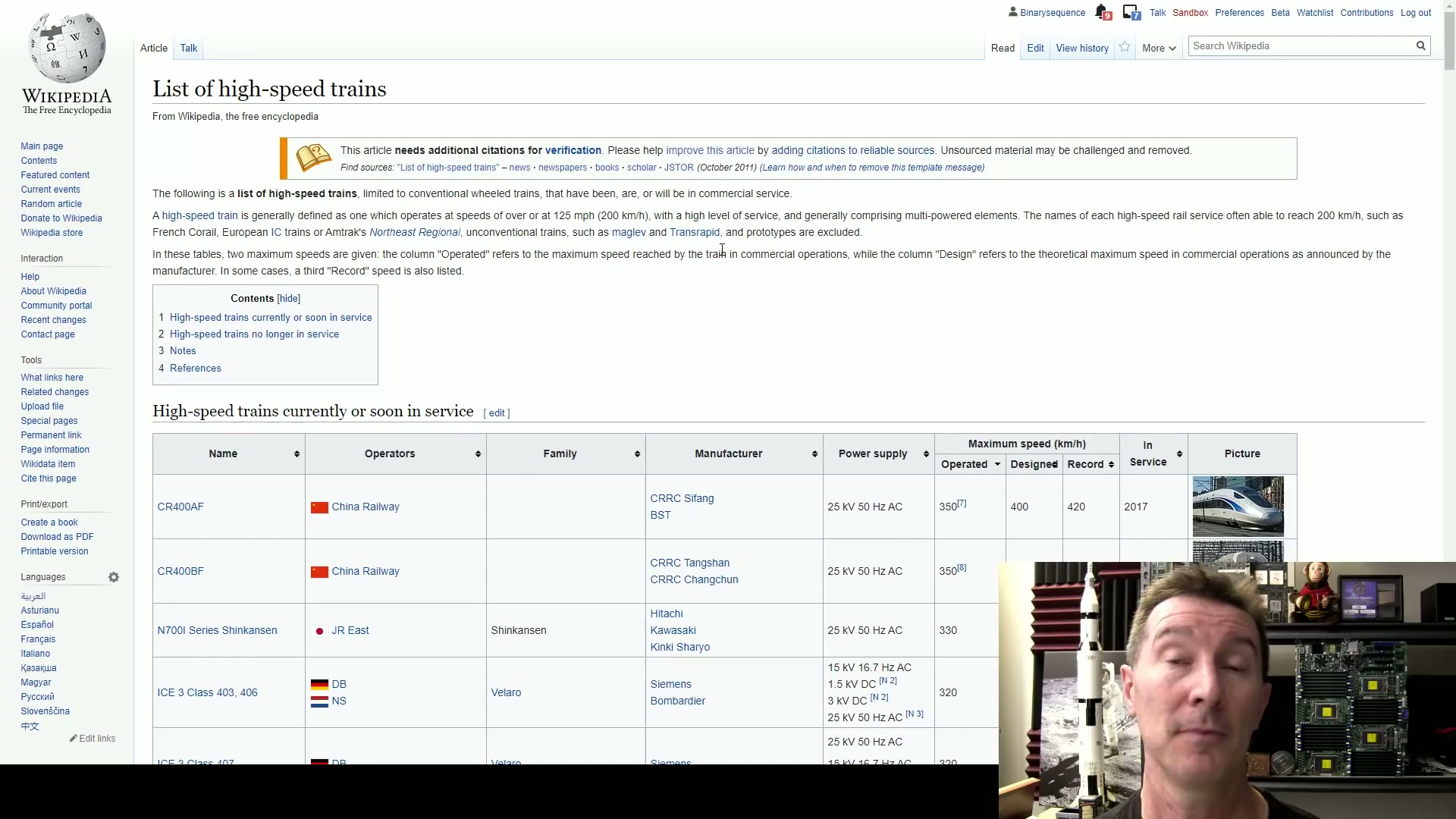The image size is (1456, 819).
Task: Expand the More dropdown menu
Action: pos(1159,48)
